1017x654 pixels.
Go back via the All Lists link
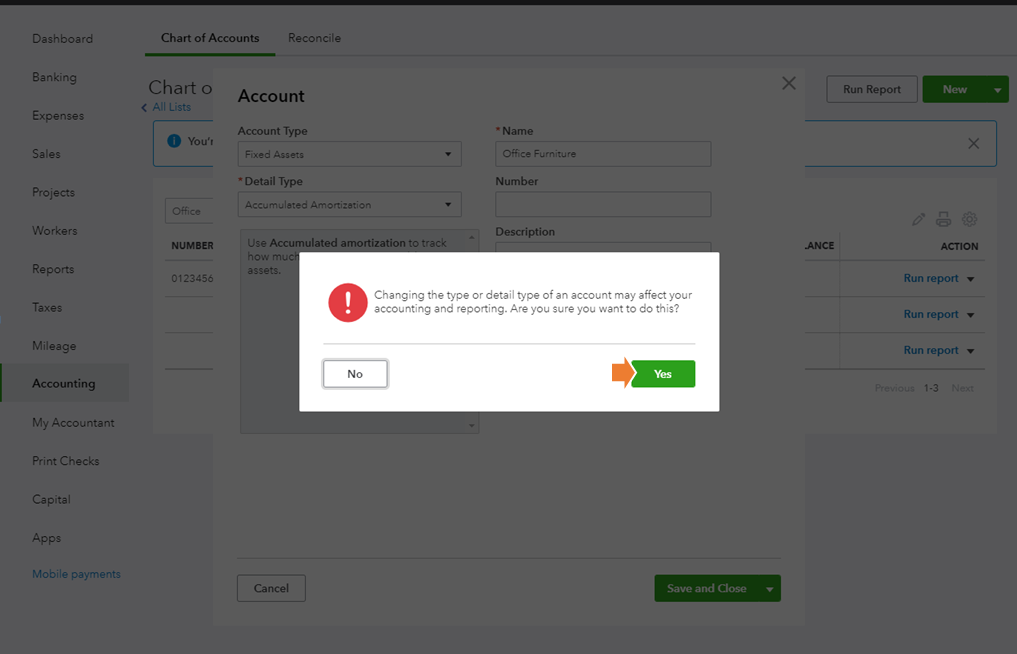pyautogui.click(x=171, y=107)
